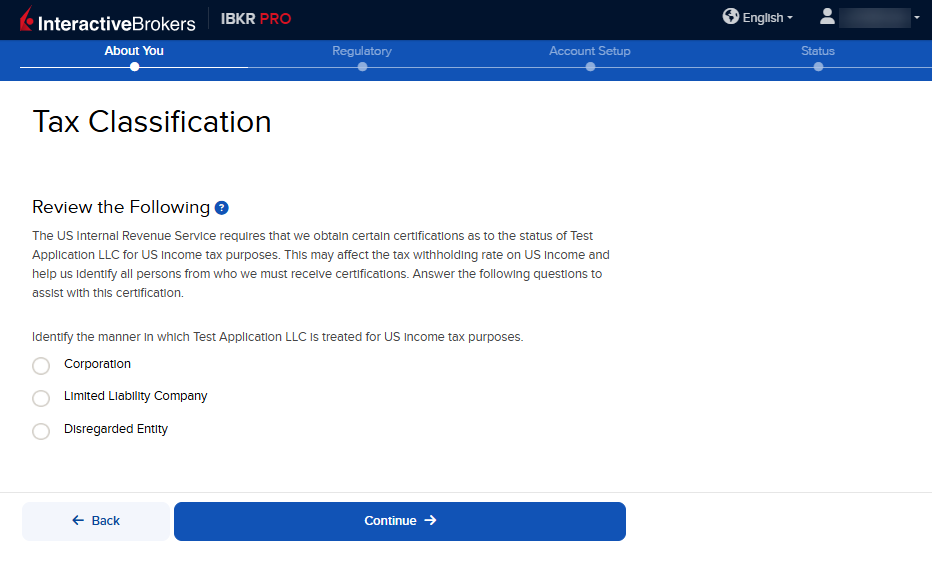The height and width of the screenshot is (573, 932).
Task: Click the user profile icon
Action: point(827,17)
